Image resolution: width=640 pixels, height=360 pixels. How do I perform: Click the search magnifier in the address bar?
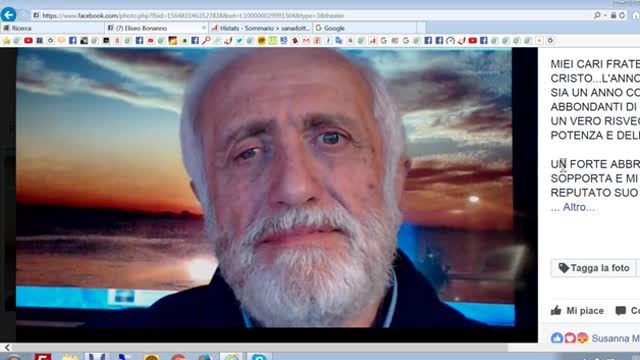click(597, 16)
